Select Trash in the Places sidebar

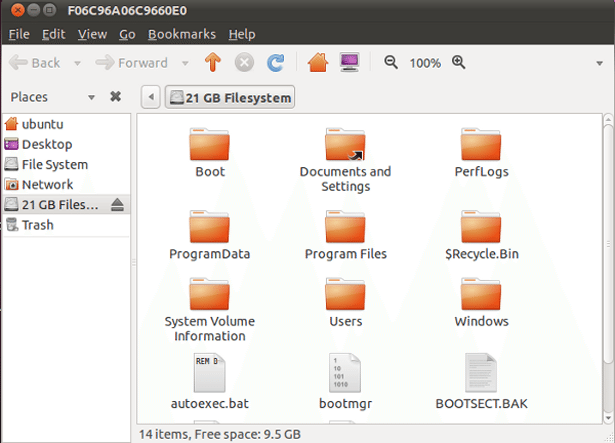(x=37, y=225)
